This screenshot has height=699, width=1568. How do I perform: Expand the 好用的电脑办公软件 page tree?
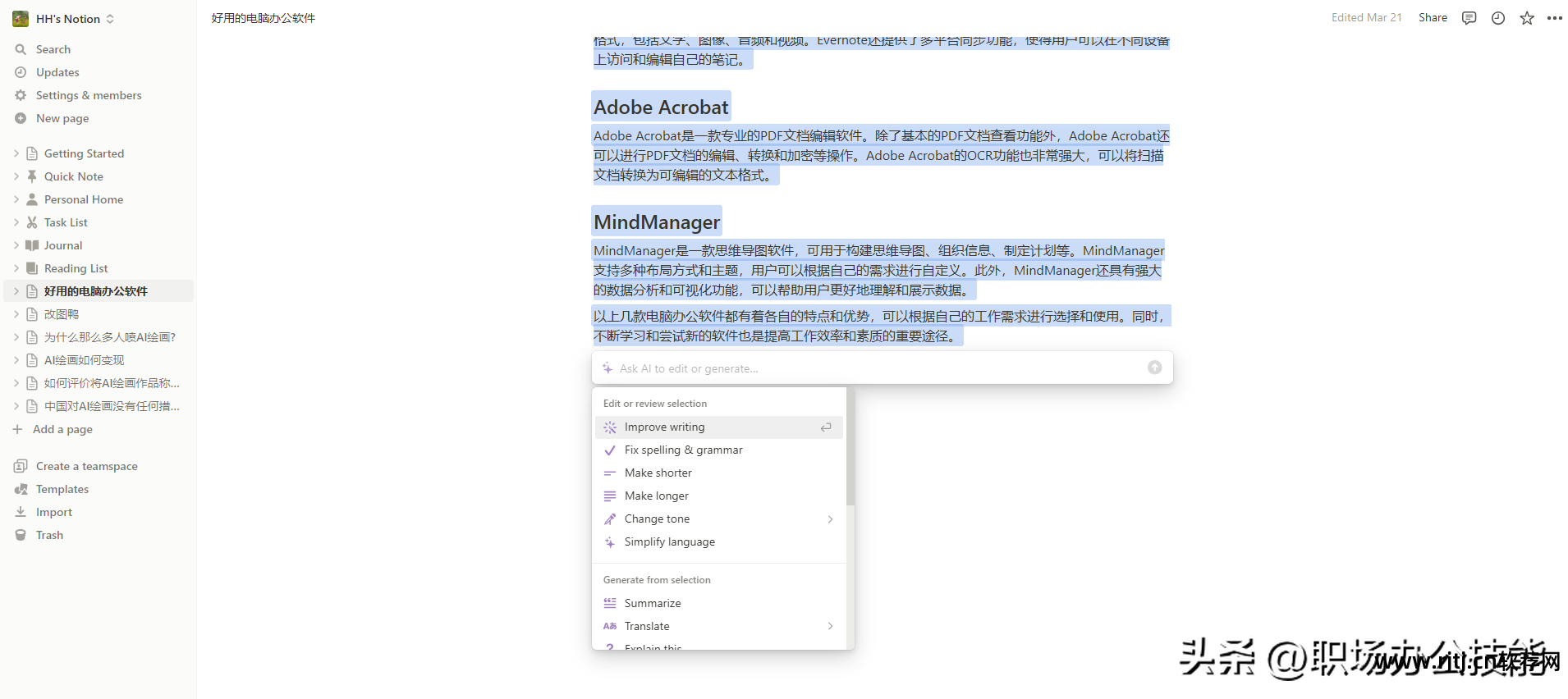point(16,291)
